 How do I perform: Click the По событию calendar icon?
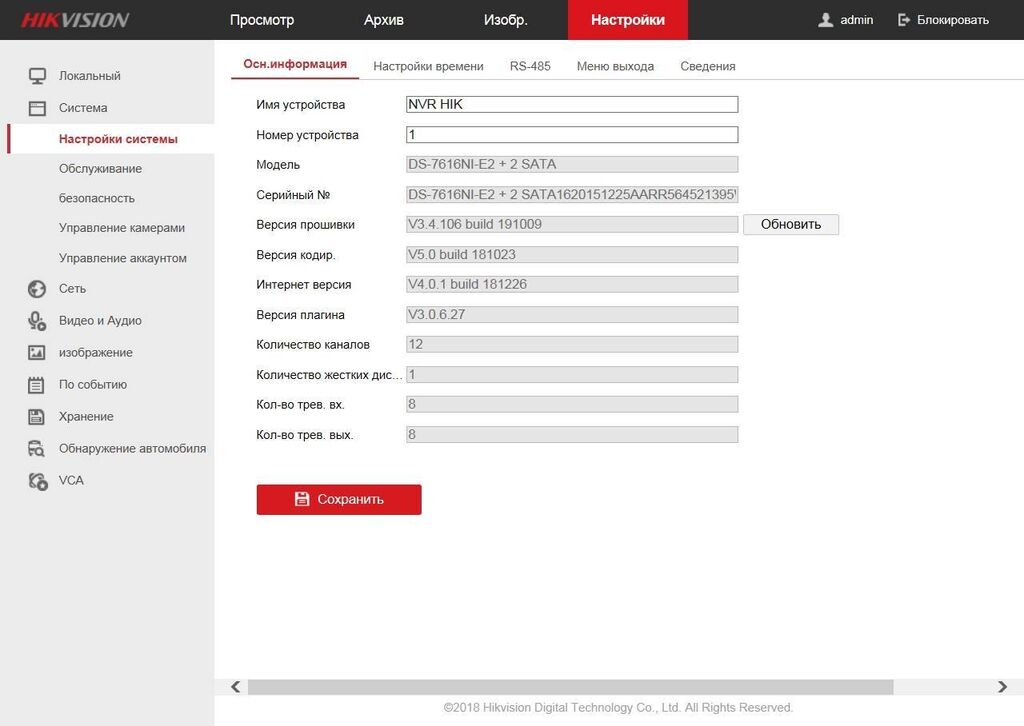tap(37, 385)
